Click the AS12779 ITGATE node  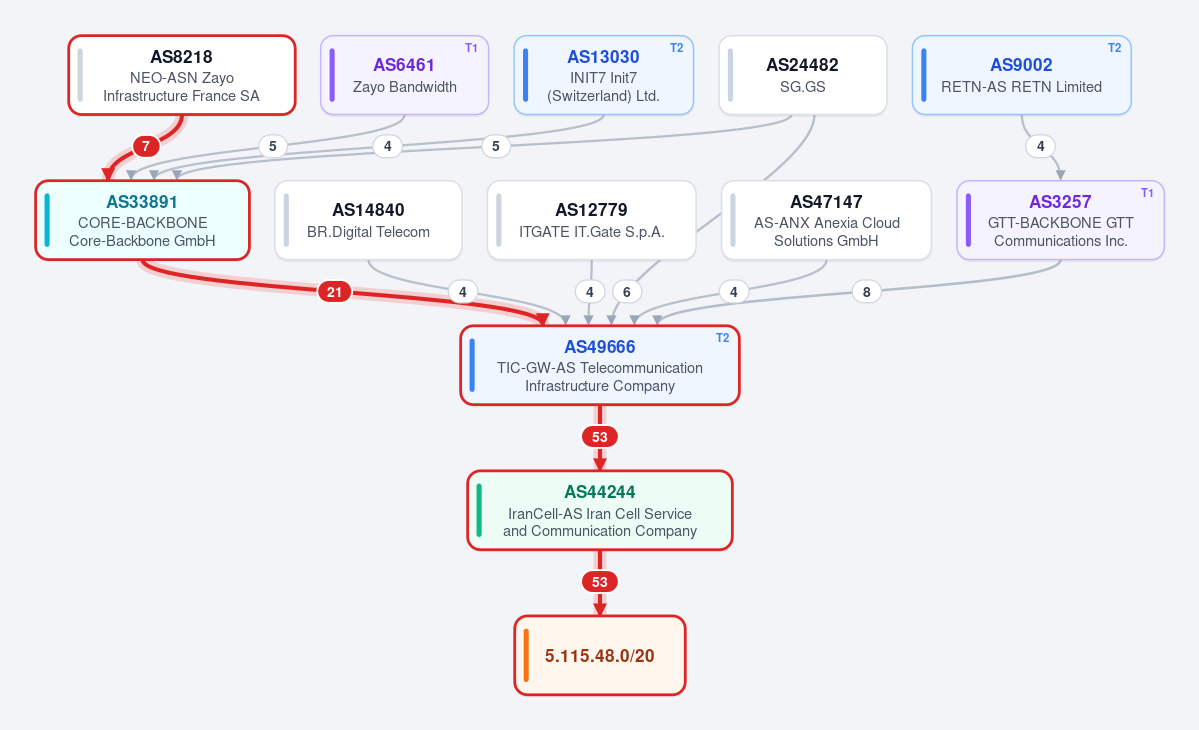point(592,220)
